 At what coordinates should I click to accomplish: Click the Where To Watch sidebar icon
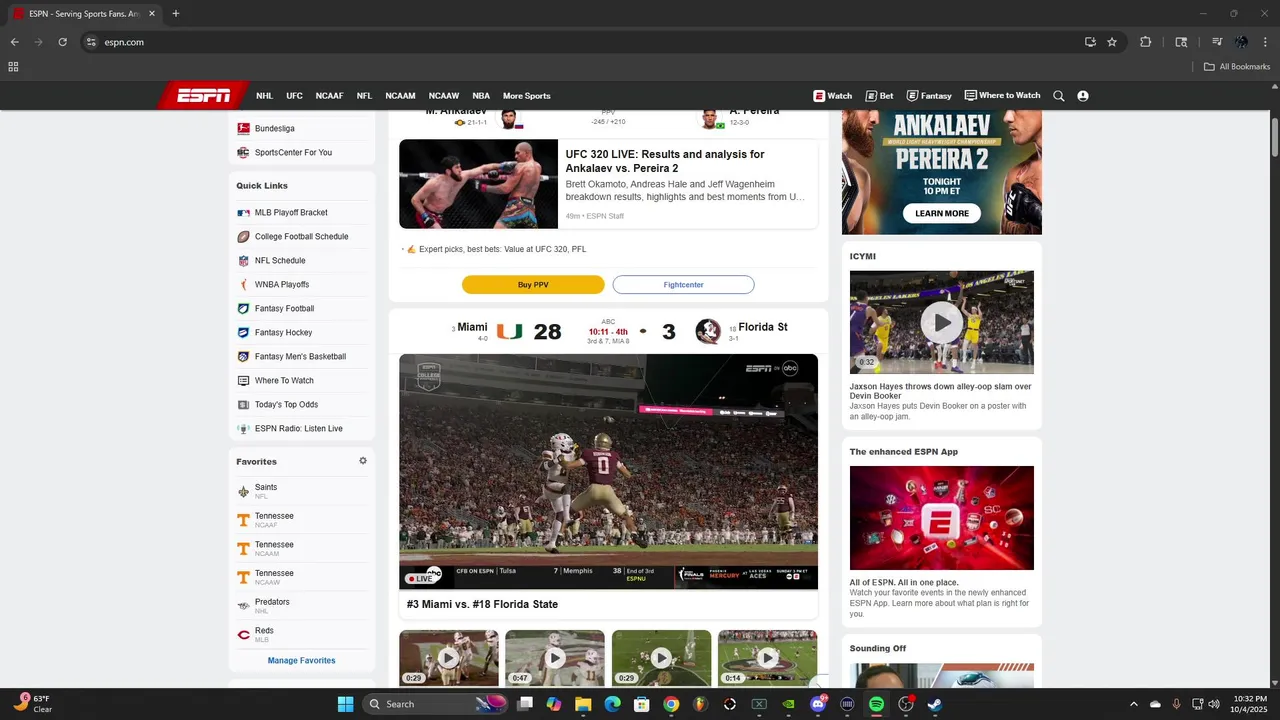(243, 380)
